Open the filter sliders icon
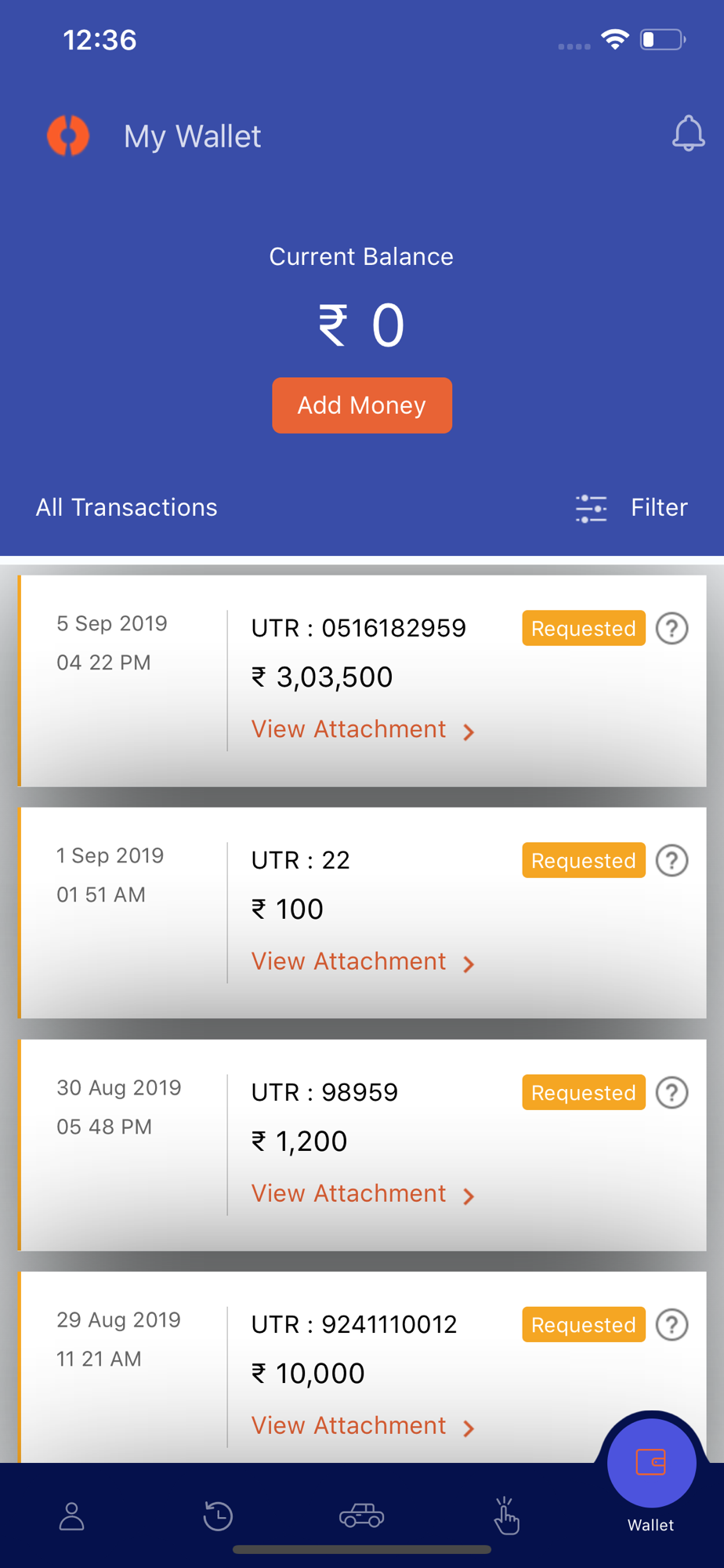Viewport: 724px width, 1568px height. [x=591, y=508]
